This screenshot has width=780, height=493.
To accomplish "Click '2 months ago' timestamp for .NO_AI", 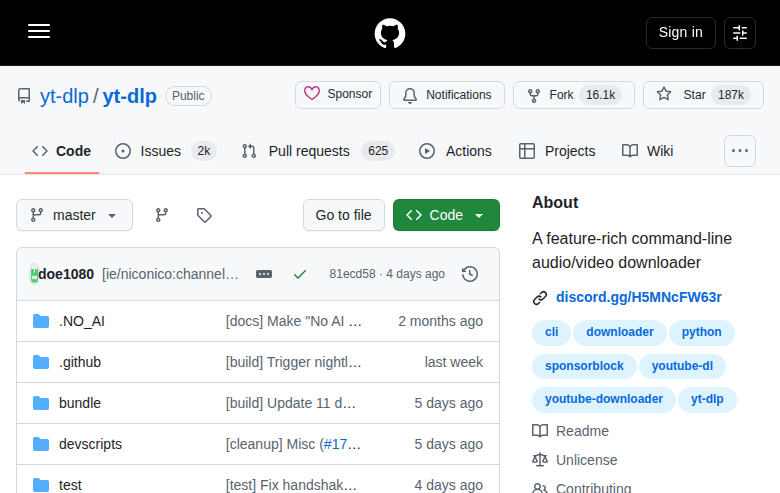I will click(x=440, y=321).
